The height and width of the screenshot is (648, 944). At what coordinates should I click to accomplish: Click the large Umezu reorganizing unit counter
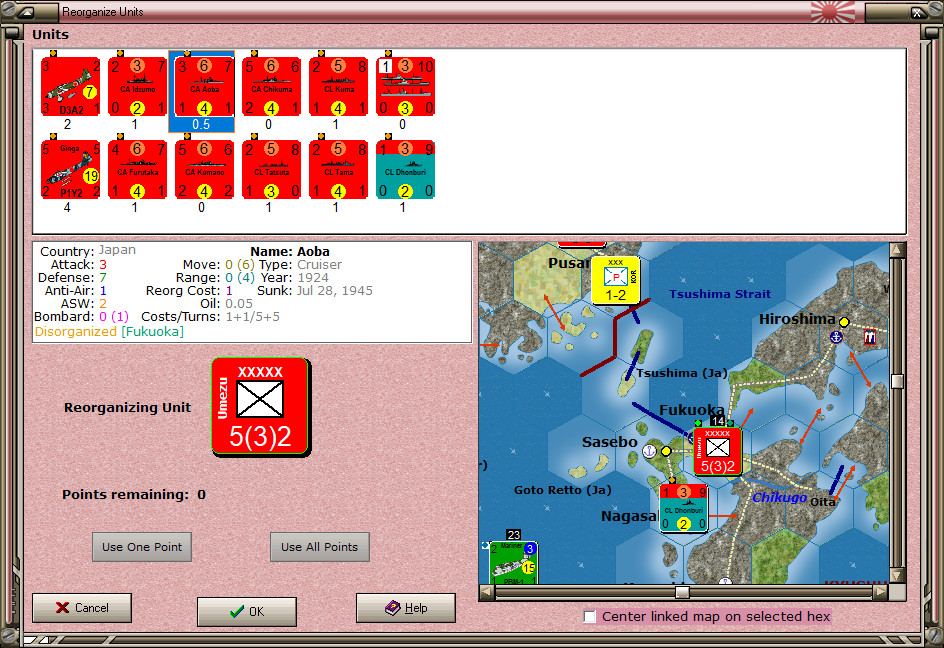tap(261, 407)
